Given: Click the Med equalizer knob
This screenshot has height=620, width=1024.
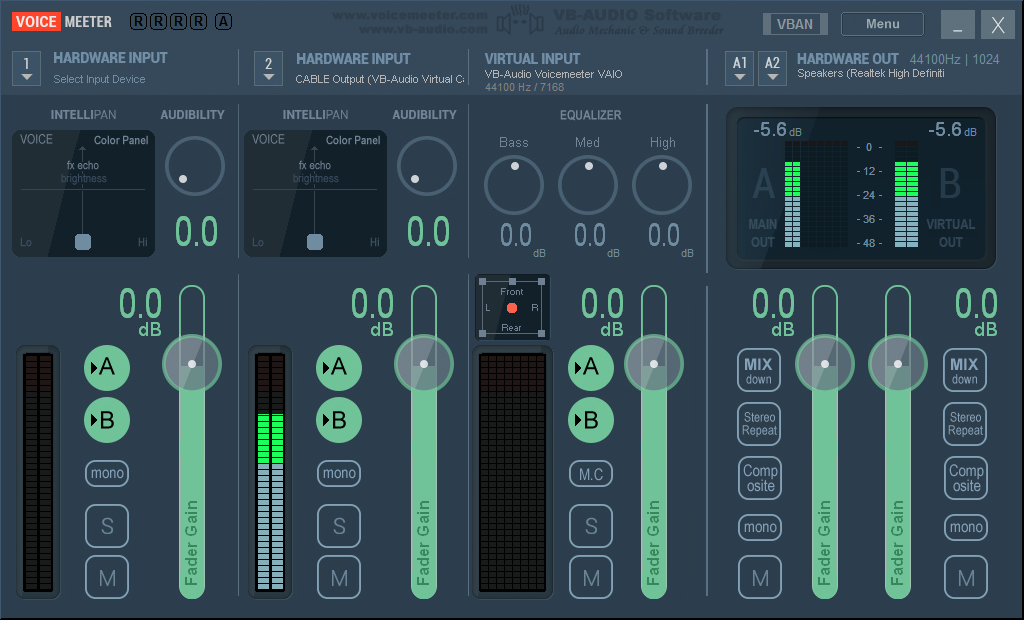Looking at the screenshot, I should 588,185.
